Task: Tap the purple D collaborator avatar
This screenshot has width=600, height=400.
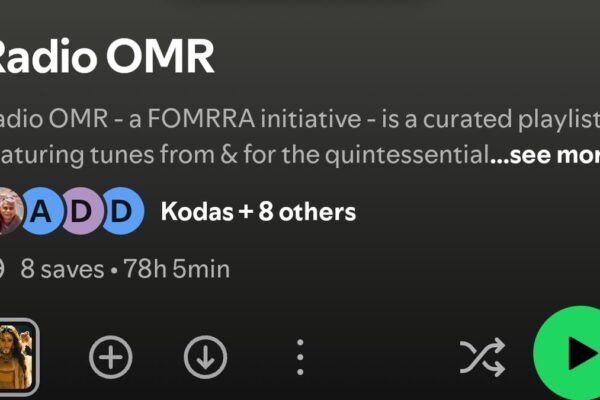Action: click(x=82, y=211)
